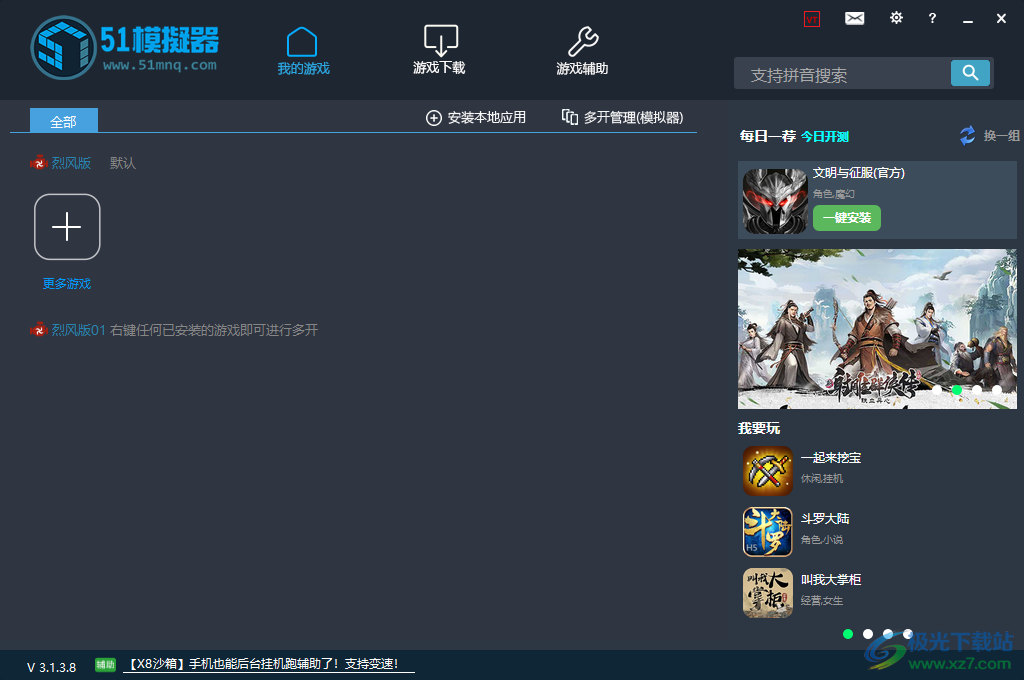Image resolution: width=1024 pixels, height=680 pixels.
Task: Click the help question mark icon
Action: [932, 18]
